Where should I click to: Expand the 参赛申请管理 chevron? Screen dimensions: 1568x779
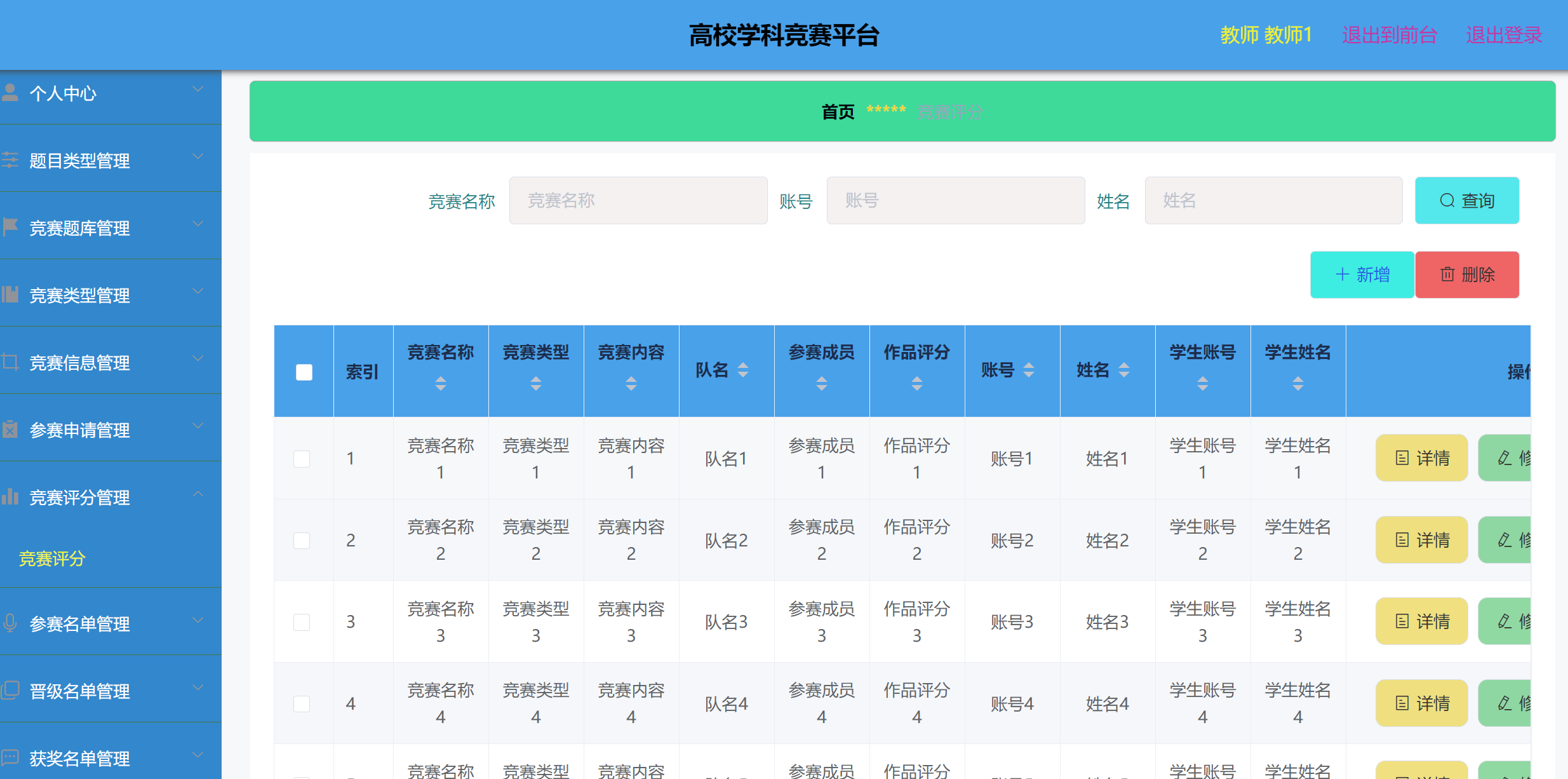point(198,426)
